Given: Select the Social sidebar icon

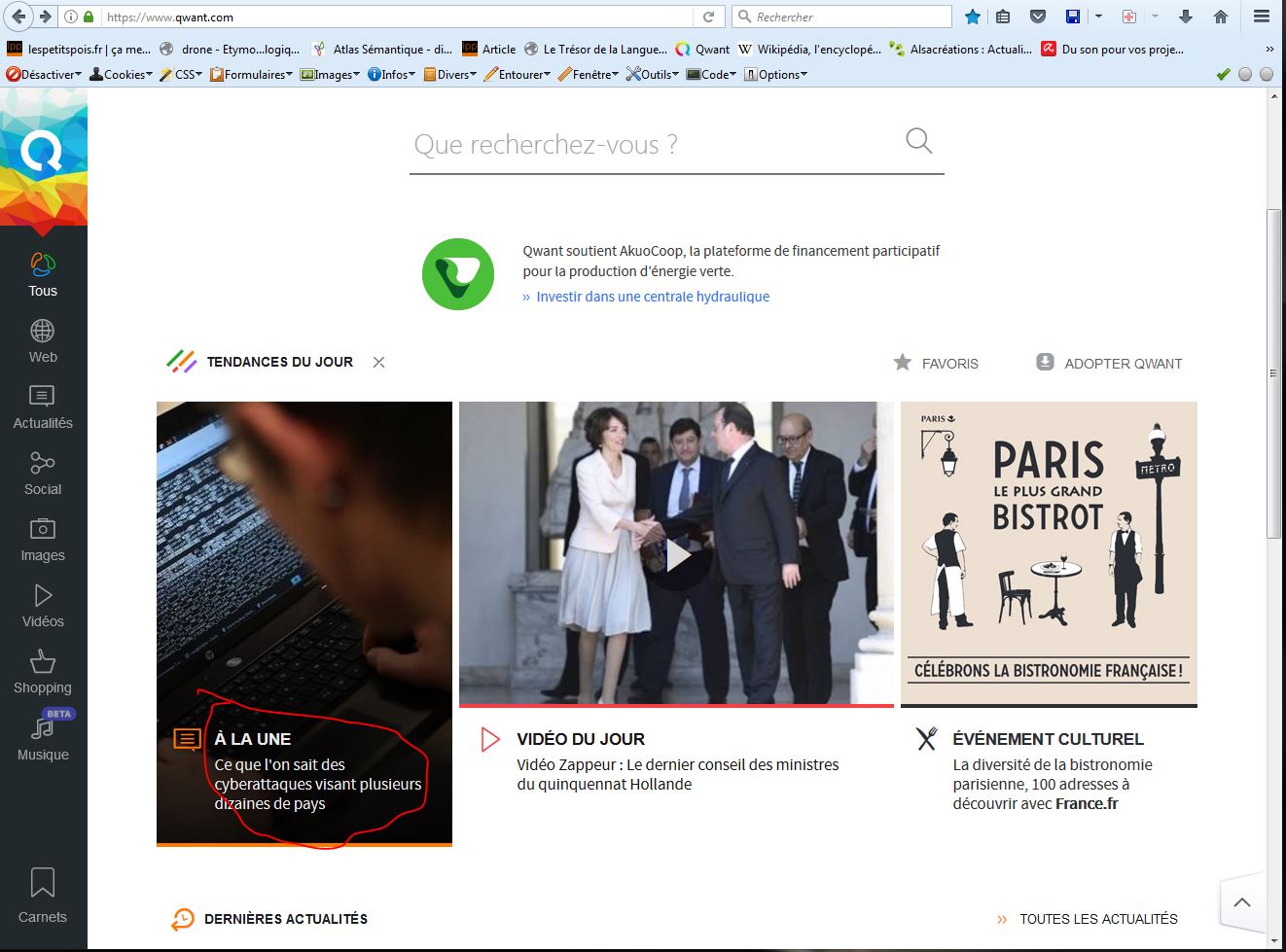Looking at the screenshot, I should coord(43,474).
